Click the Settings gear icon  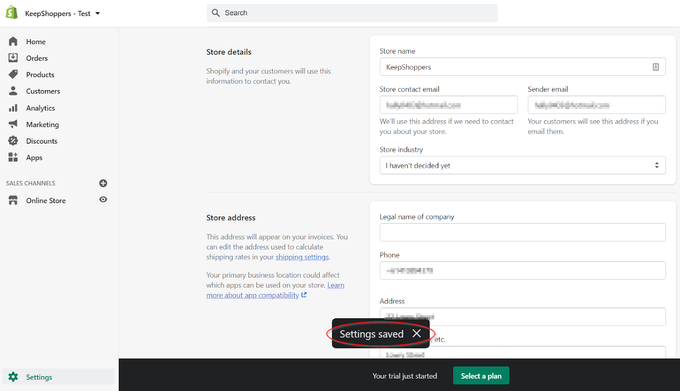[13, 377]
